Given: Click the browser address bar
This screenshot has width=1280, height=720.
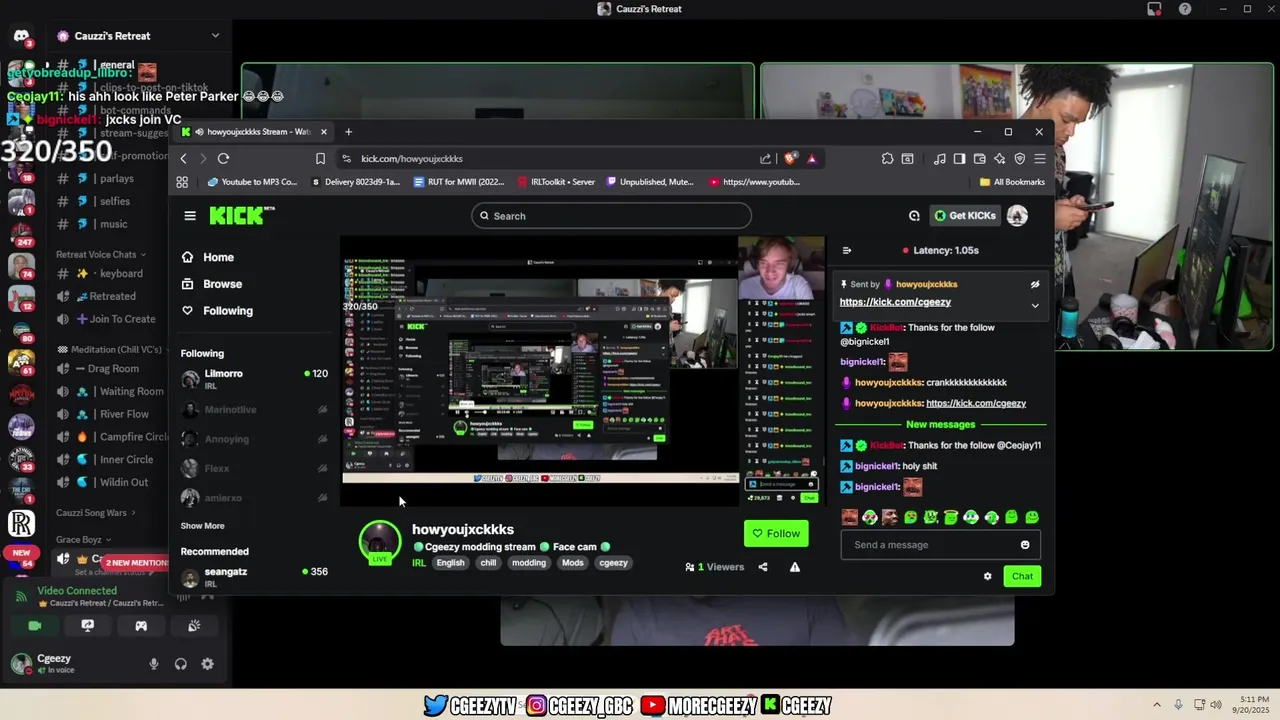Looking at the screenshot, I should pyautogui.click(x=560, y=159).
